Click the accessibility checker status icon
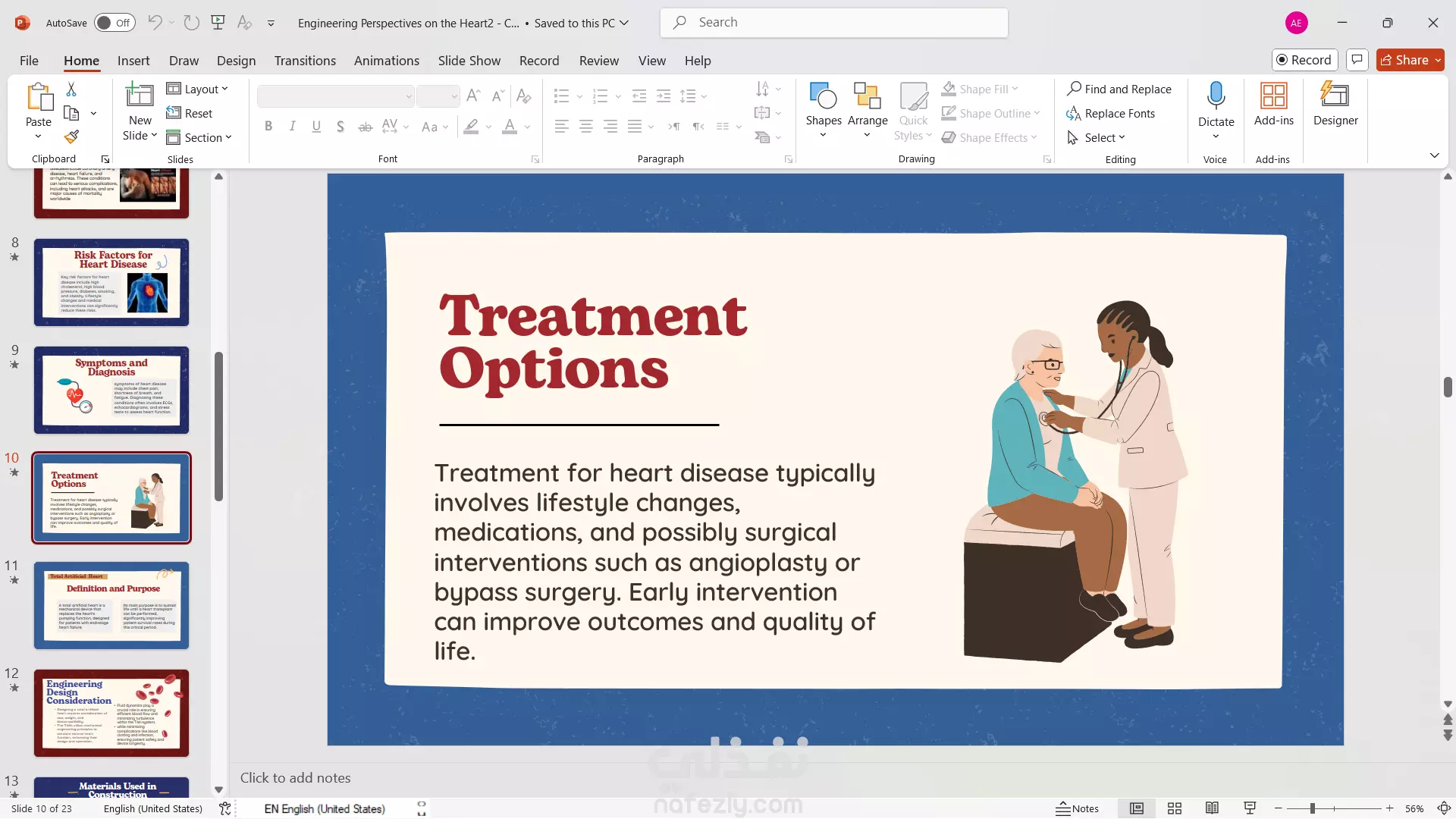1456x819 pixels. point(225,808)
